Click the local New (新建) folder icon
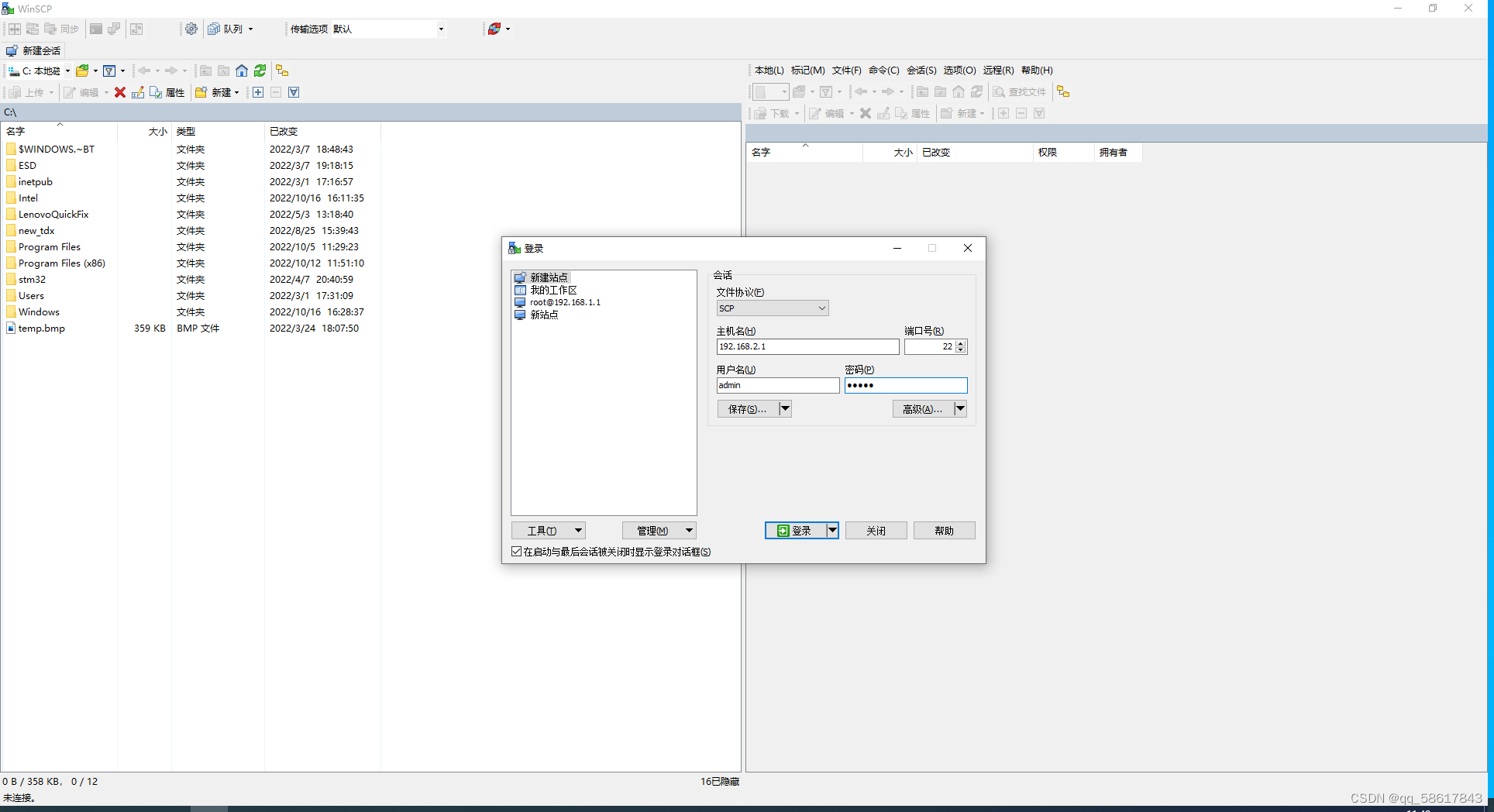The image size is (1494, 812). pos(201,92)
